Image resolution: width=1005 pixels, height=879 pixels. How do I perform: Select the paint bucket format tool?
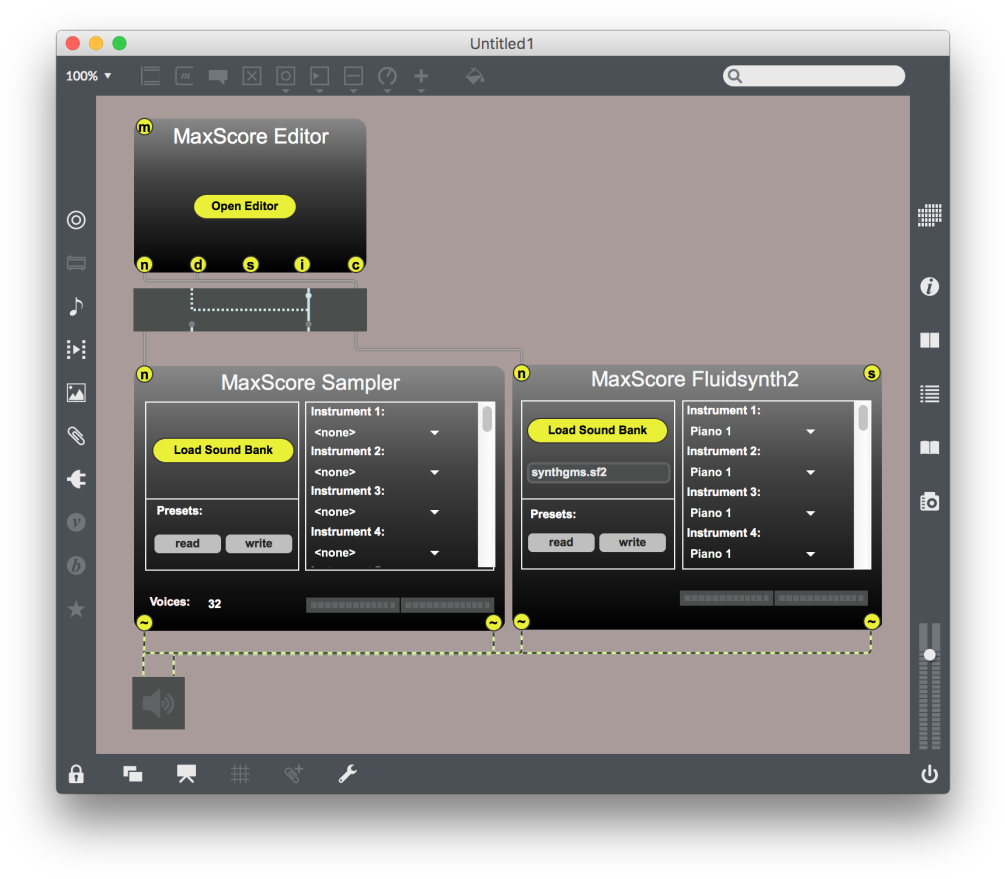point(475,76)
